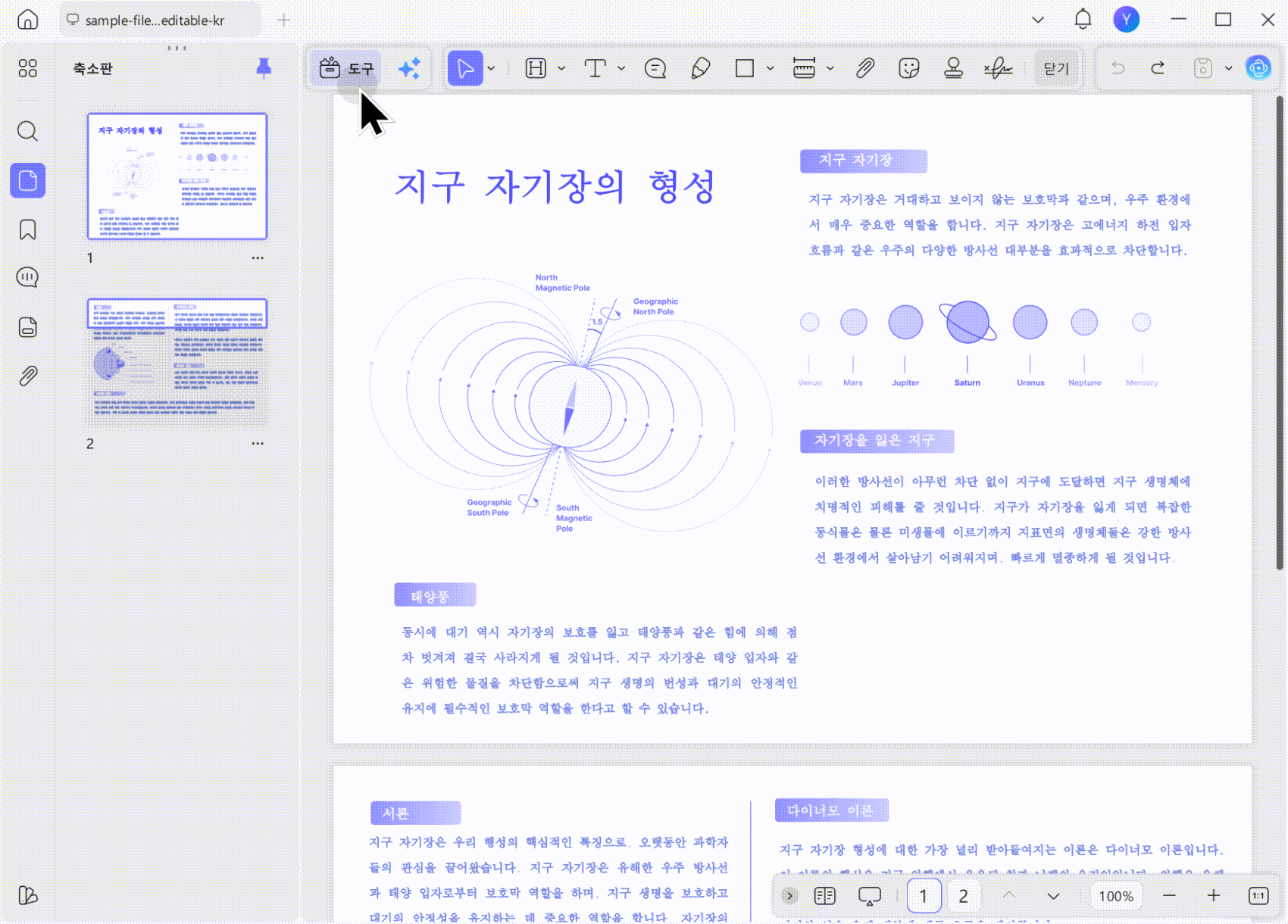The width and height of the screenshot is (1288, 924).
Task: Open the user profile avatar Y
Action: tap(1126, 20)
